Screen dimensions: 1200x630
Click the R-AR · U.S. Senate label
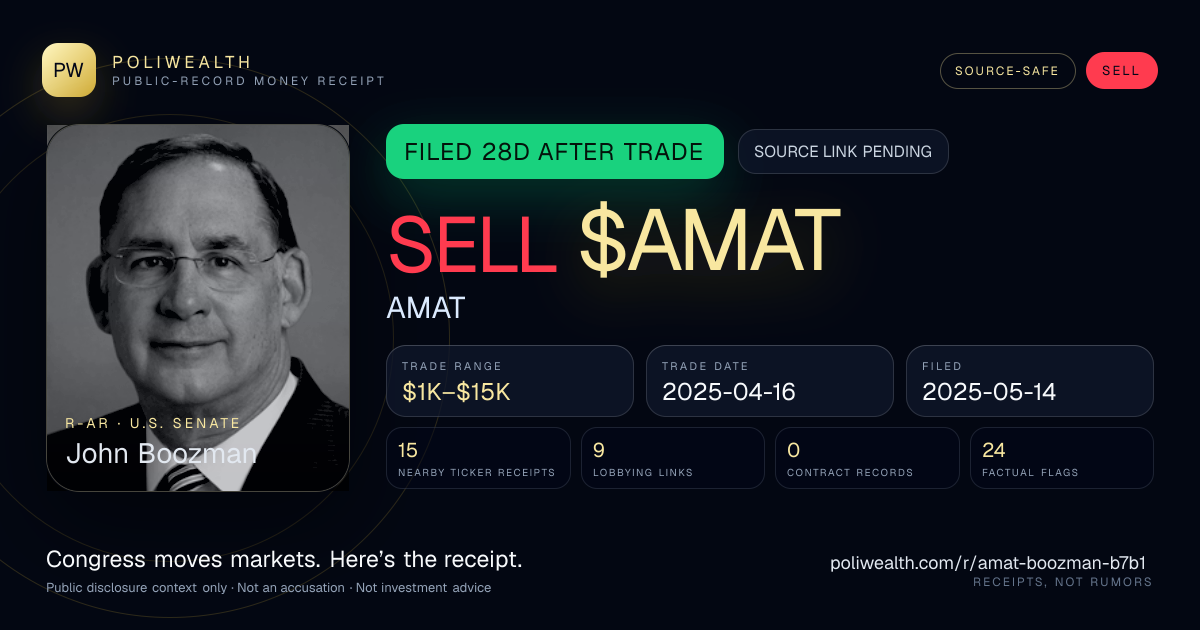[153, 423]
